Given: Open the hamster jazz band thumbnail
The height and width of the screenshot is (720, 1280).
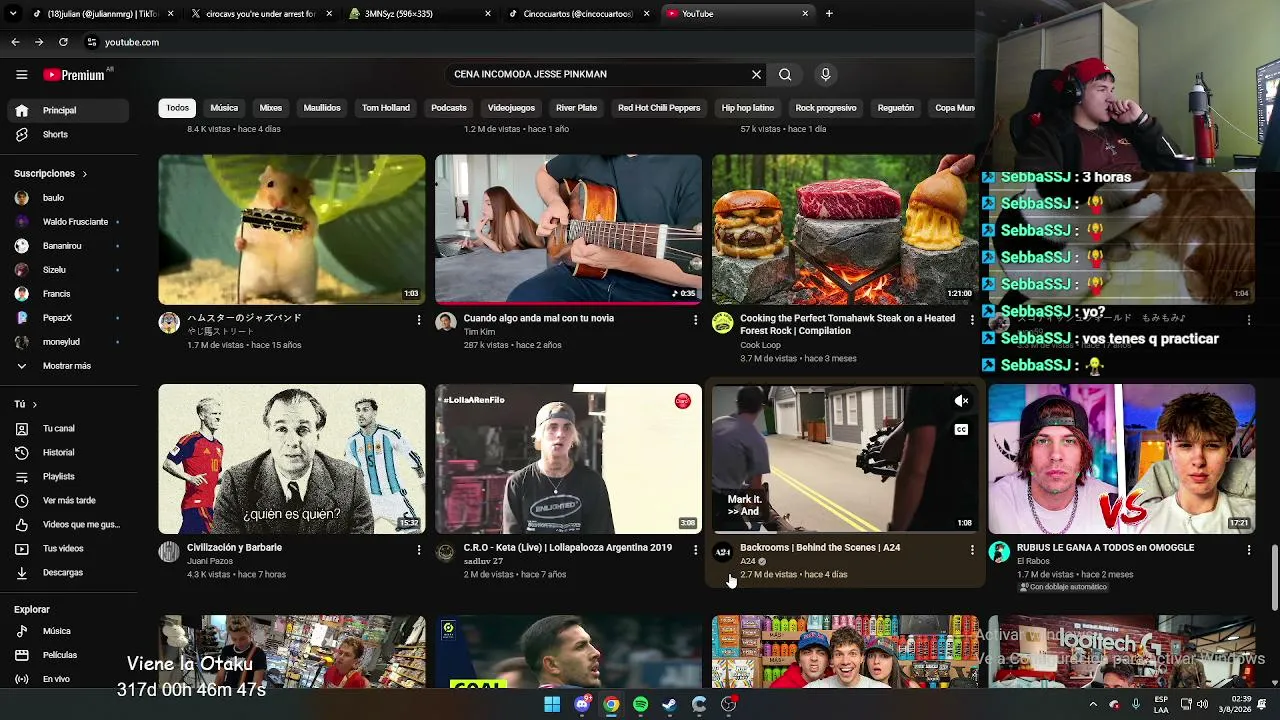Looking at the screenshot, I should click(292, 229).
